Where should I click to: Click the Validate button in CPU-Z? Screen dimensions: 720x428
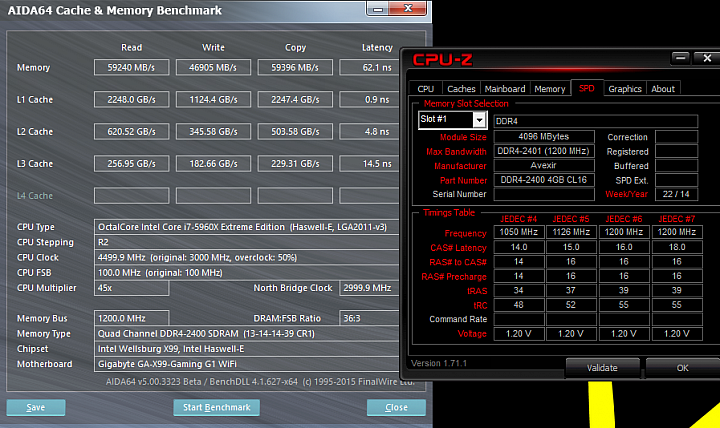point(602,368)
